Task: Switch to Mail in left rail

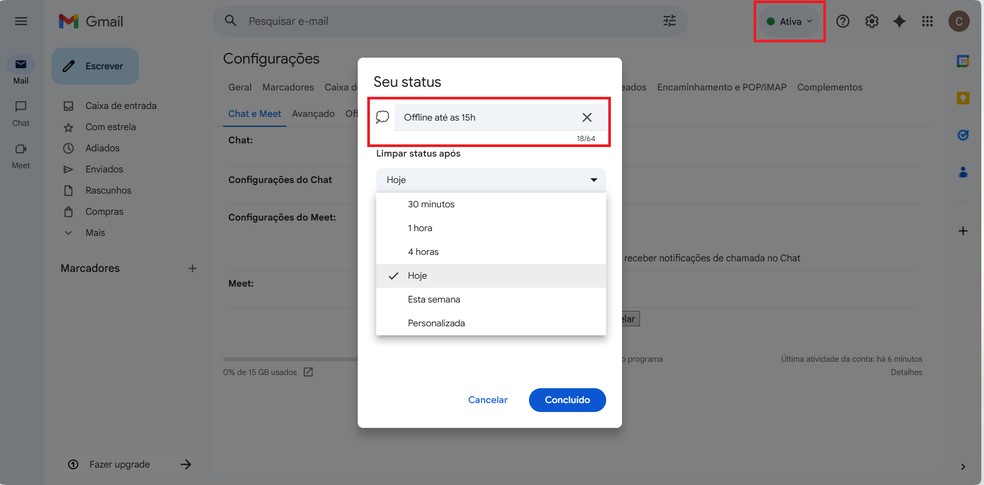Action: coord(21,70)
